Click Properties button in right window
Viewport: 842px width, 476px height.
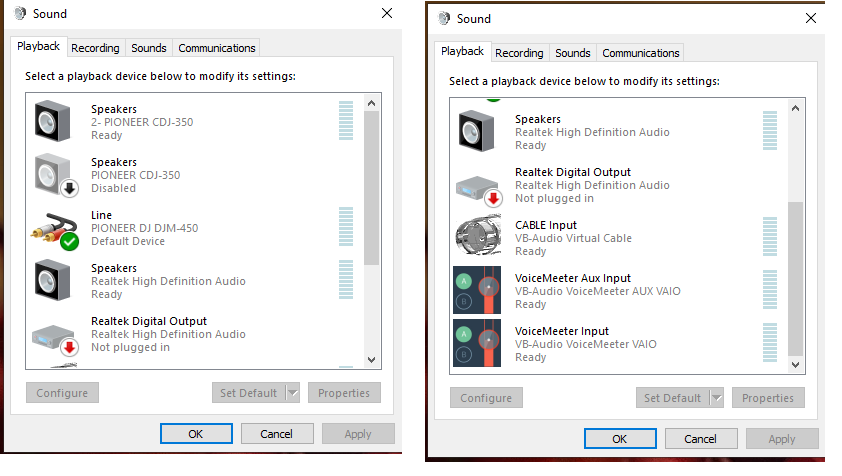tap(768, 398)
